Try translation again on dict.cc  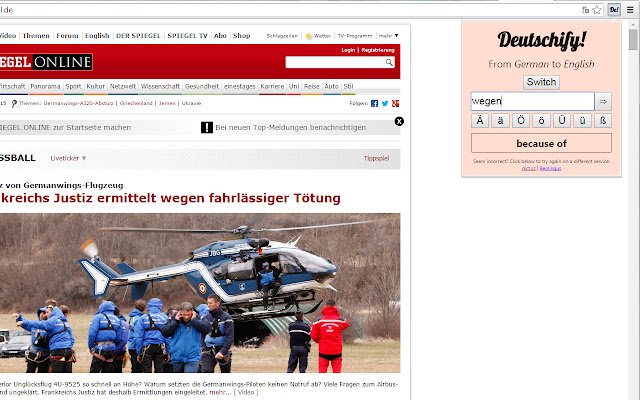[529, 168]
